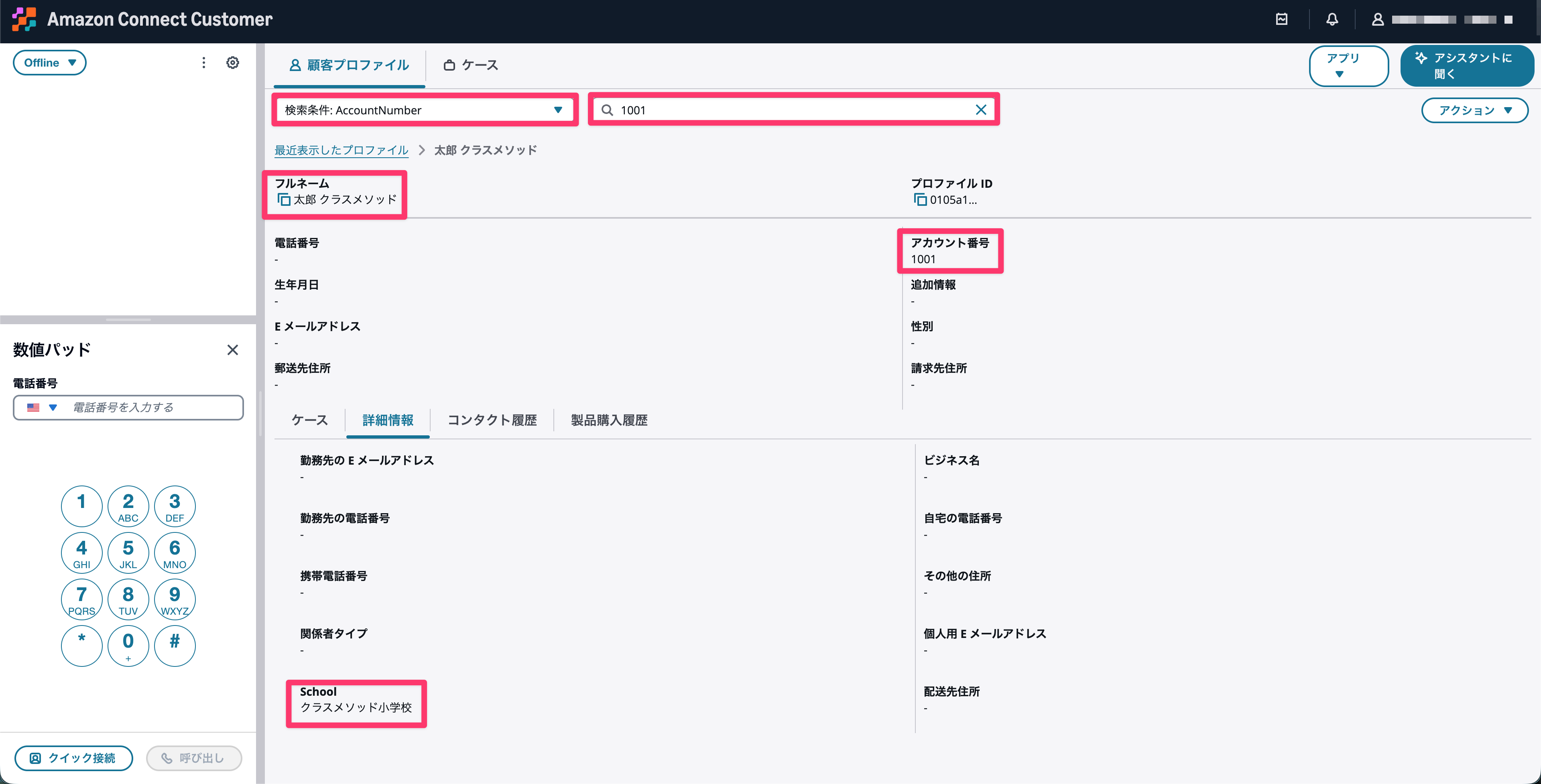This screenshot has width=1541, height=784.
Task: Tap the hash key on keypad
Action: pyautogui.click(x=175, y=646)
